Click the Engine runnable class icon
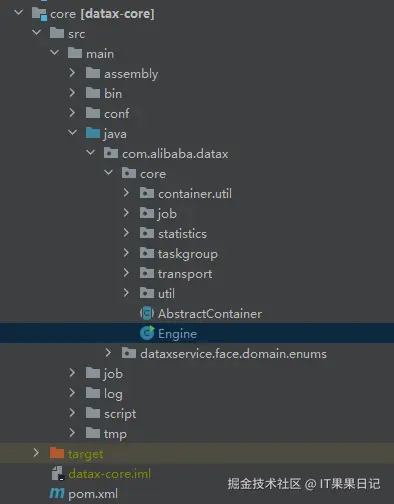 point(147,333)
